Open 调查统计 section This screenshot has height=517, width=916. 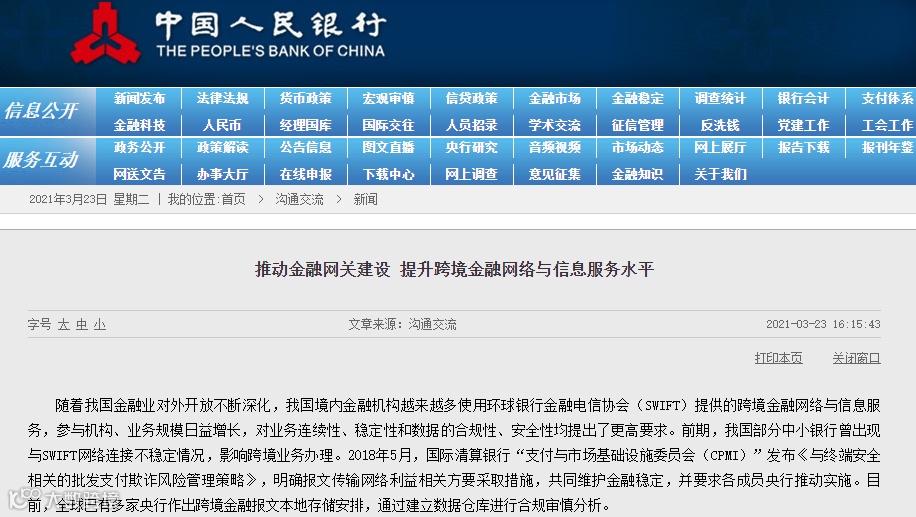720,98
